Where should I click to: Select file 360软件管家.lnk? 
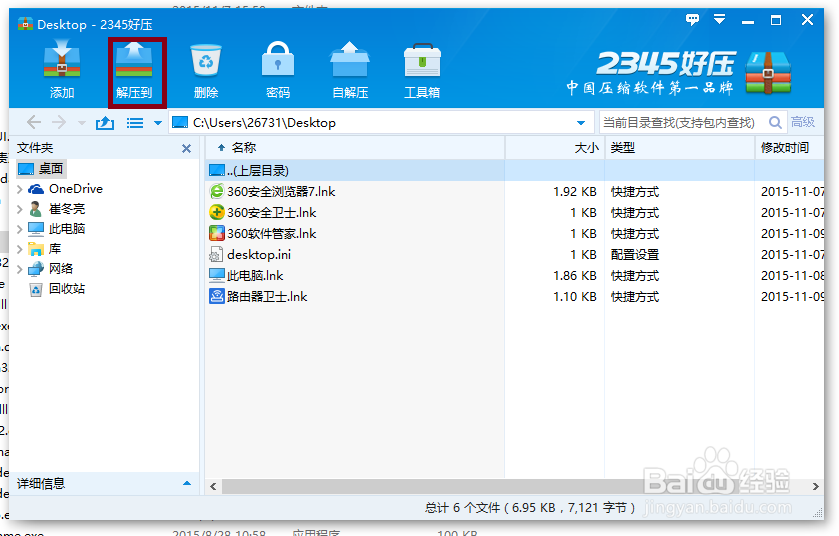(271, 234)
